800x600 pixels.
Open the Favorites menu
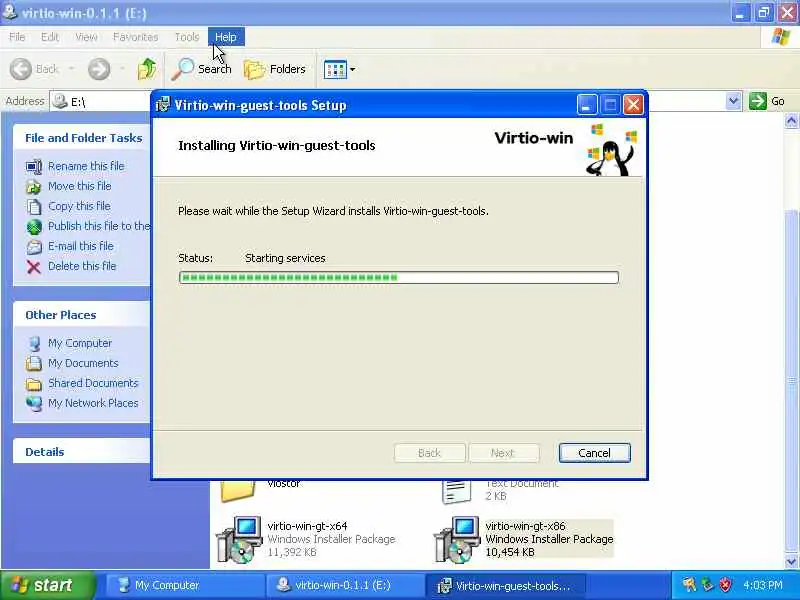[135, 37]
